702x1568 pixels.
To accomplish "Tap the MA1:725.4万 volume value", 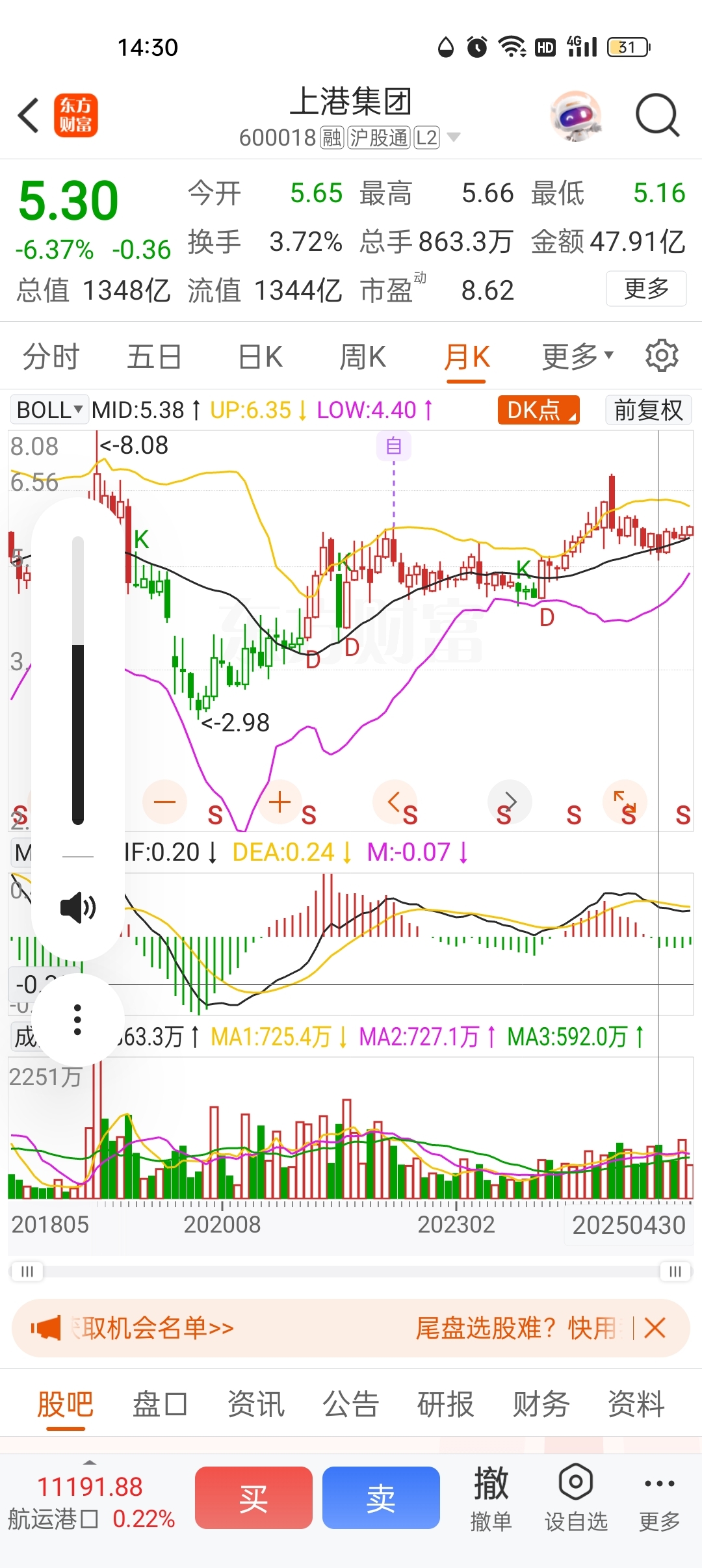I will click(279, 1037).
